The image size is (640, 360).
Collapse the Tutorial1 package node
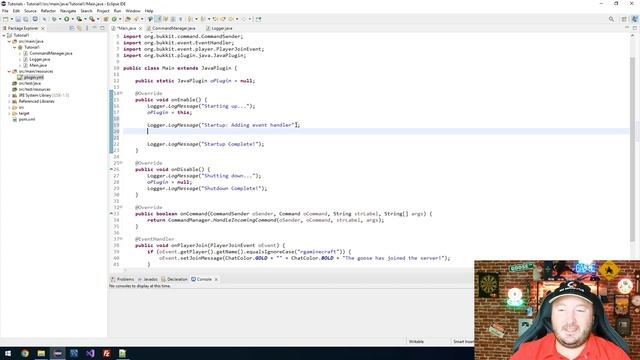click(14, 47)
